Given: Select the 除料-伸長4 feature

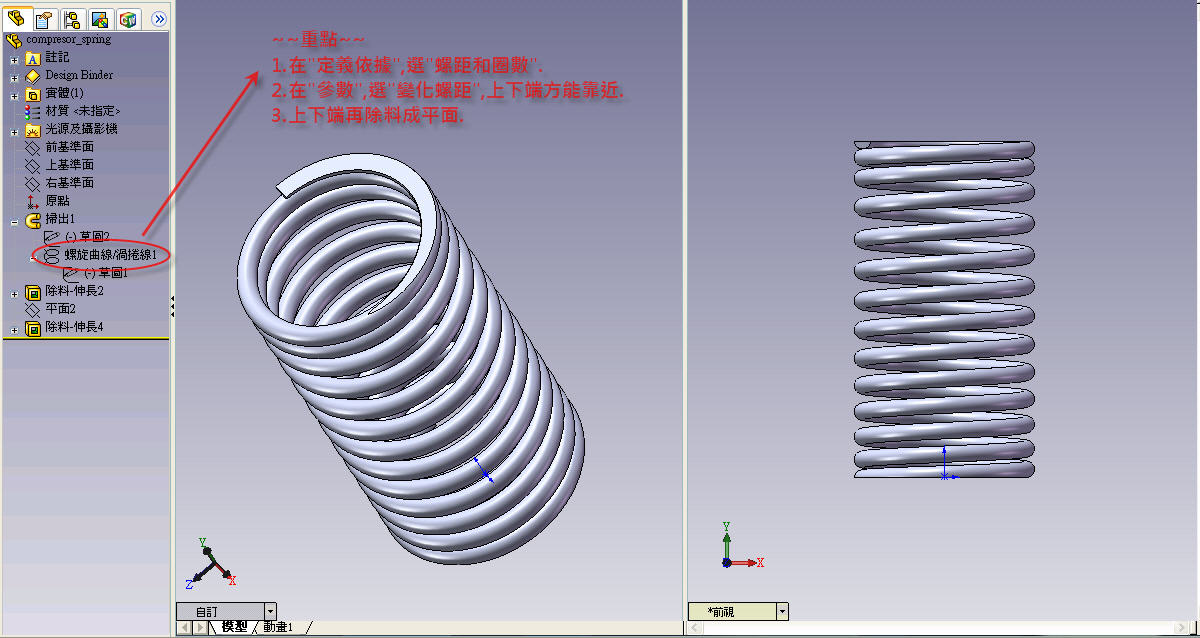Looking at the screenshot, I should pos(75,327).
